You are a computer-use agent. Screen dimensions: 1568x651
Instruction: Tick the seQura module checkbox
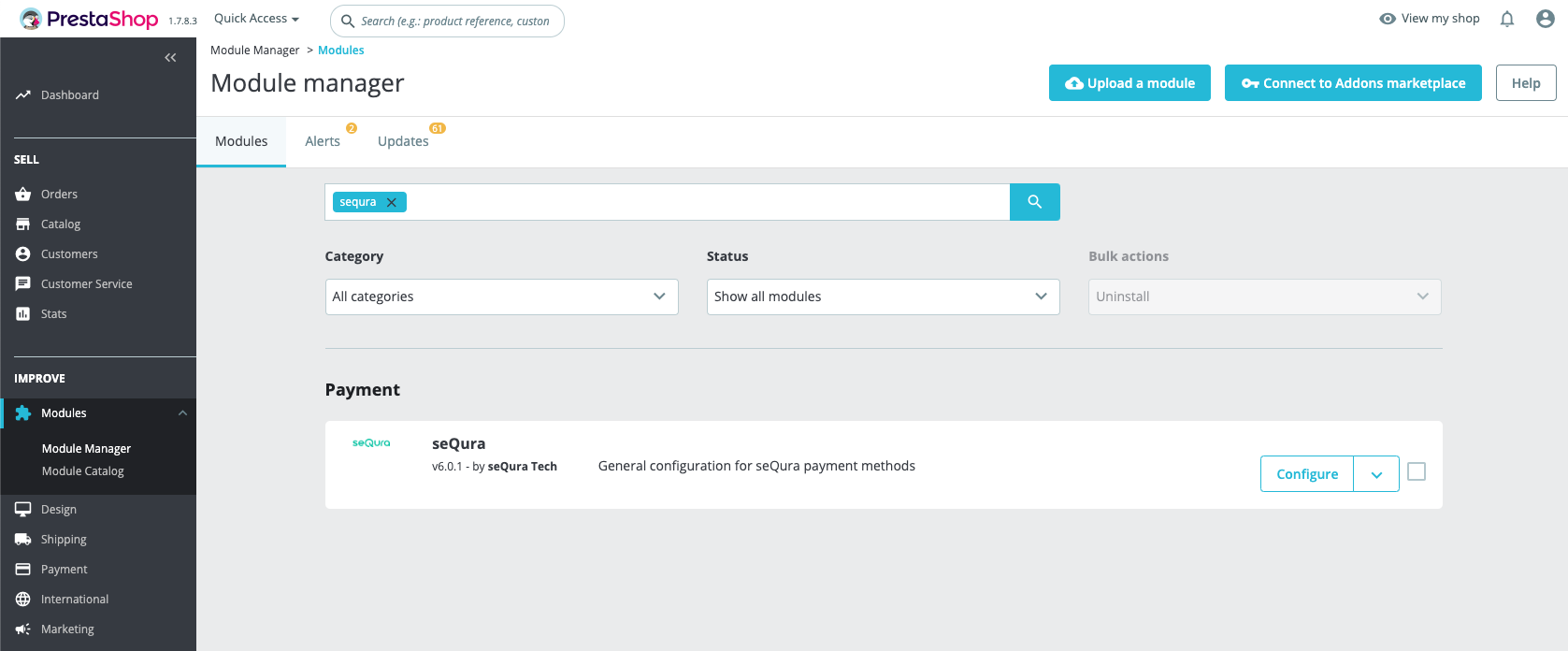coord(1417,471)
